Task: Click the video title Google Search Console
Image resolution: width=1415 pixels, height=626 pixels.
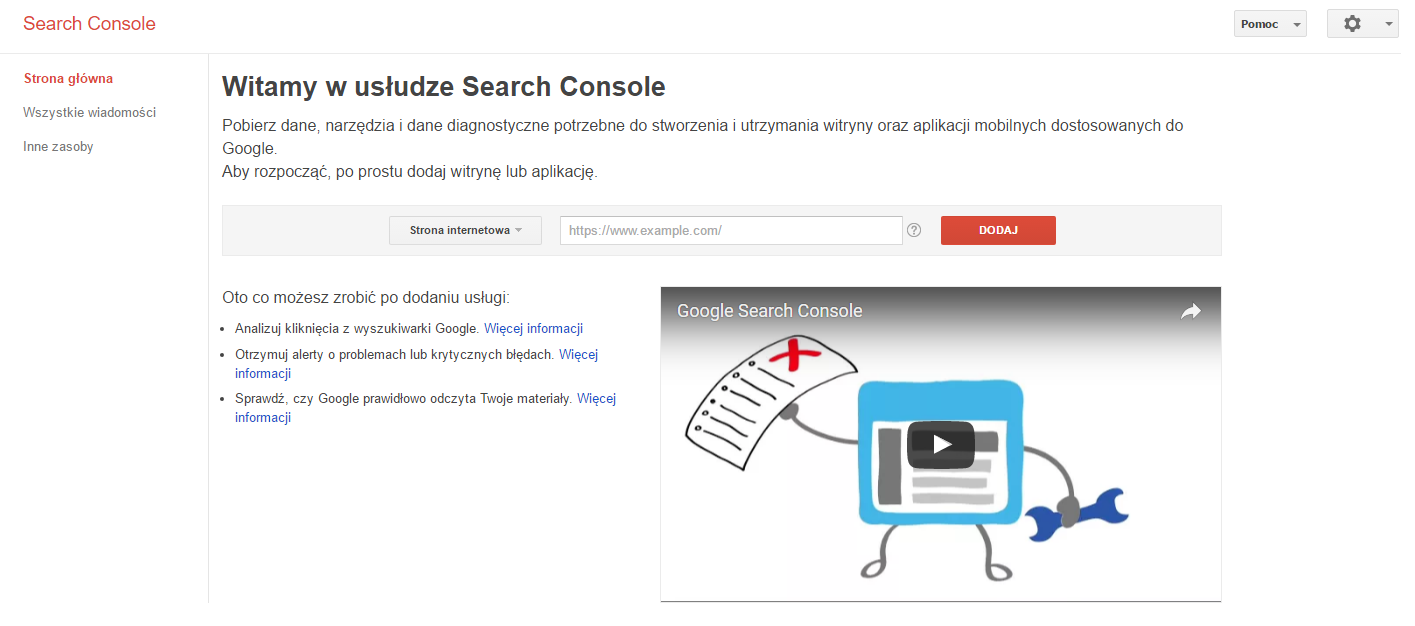Action: point(769,311)
